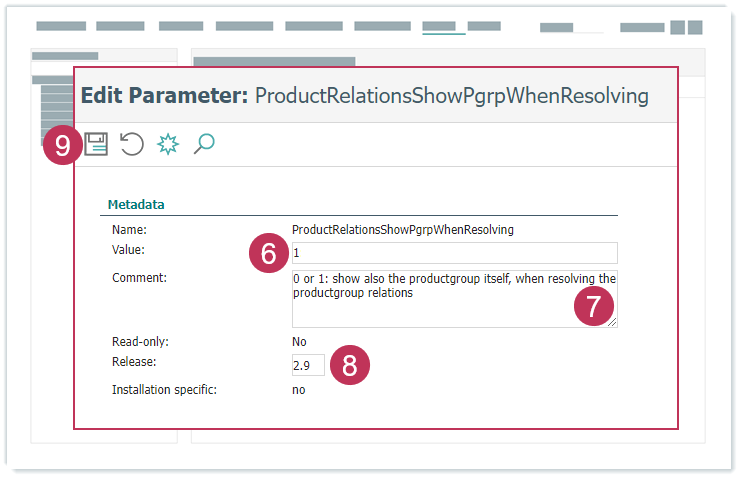Click the Save (floppy disk) icon
741x479 pixels.
96,145
